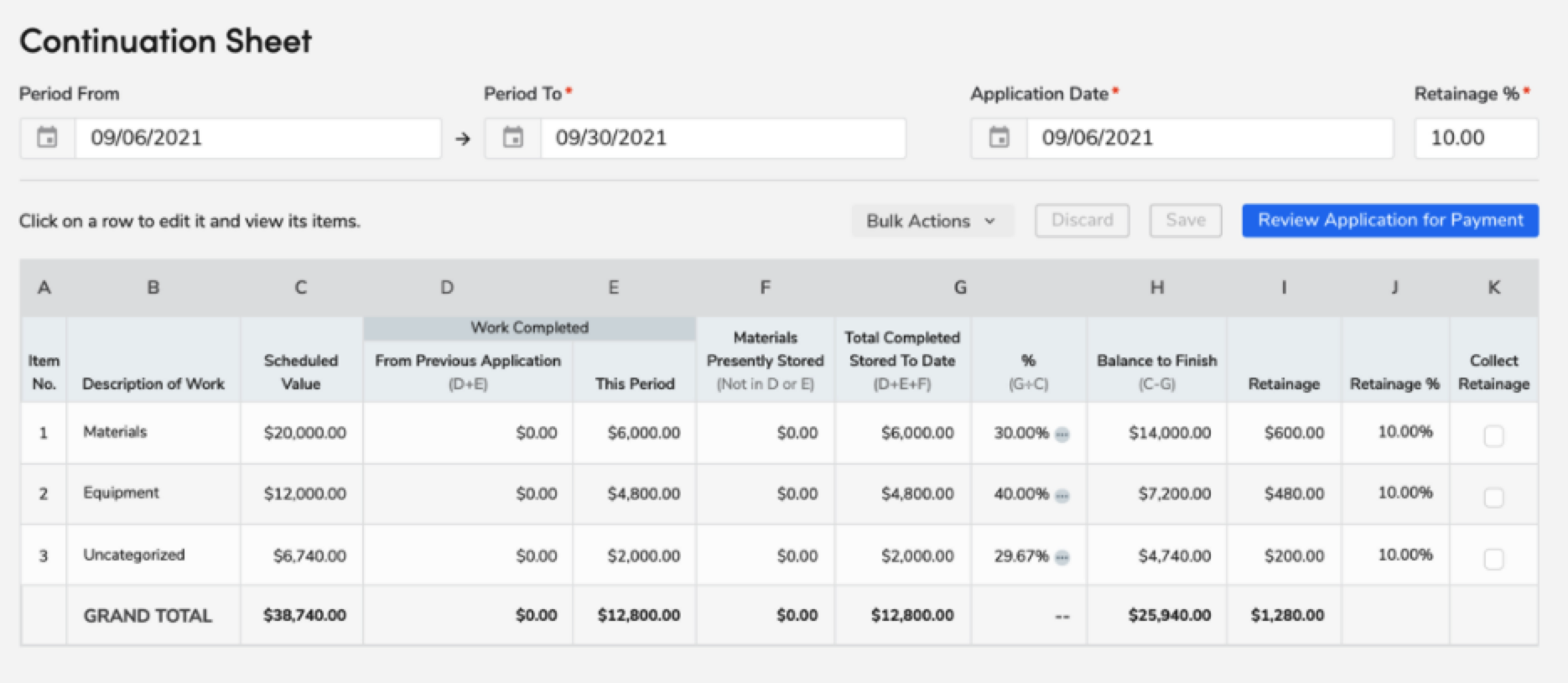Image resolution: width=1568 pixels, height=683 pixels.
Task: Click the info dots beside 40.00%
Action: 1062,495
